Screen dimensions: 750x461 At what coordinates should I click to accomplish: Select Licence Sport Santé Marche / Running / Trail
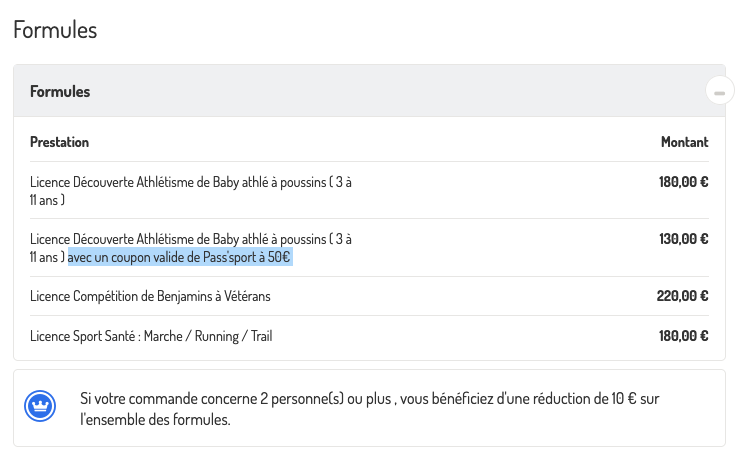coord(150,336)
